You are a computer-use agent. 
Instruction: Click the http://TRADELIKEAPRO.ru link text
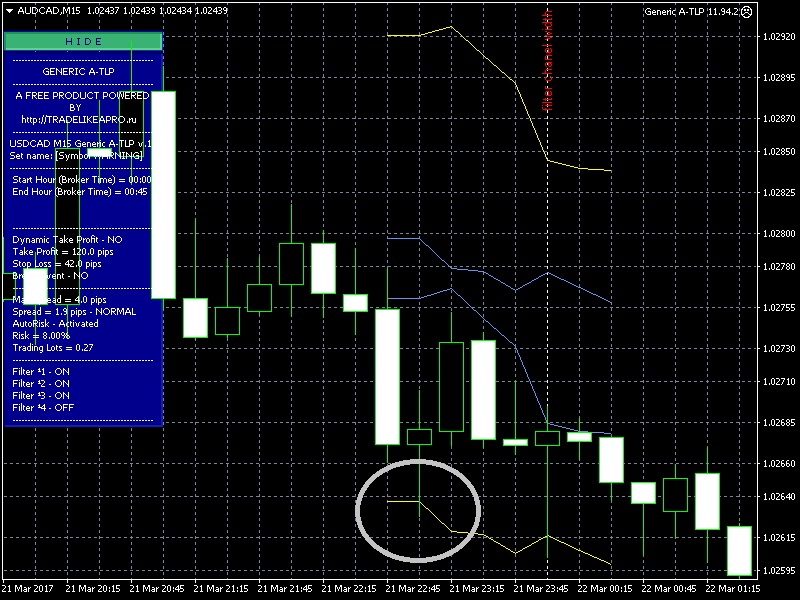click(79, 120)
